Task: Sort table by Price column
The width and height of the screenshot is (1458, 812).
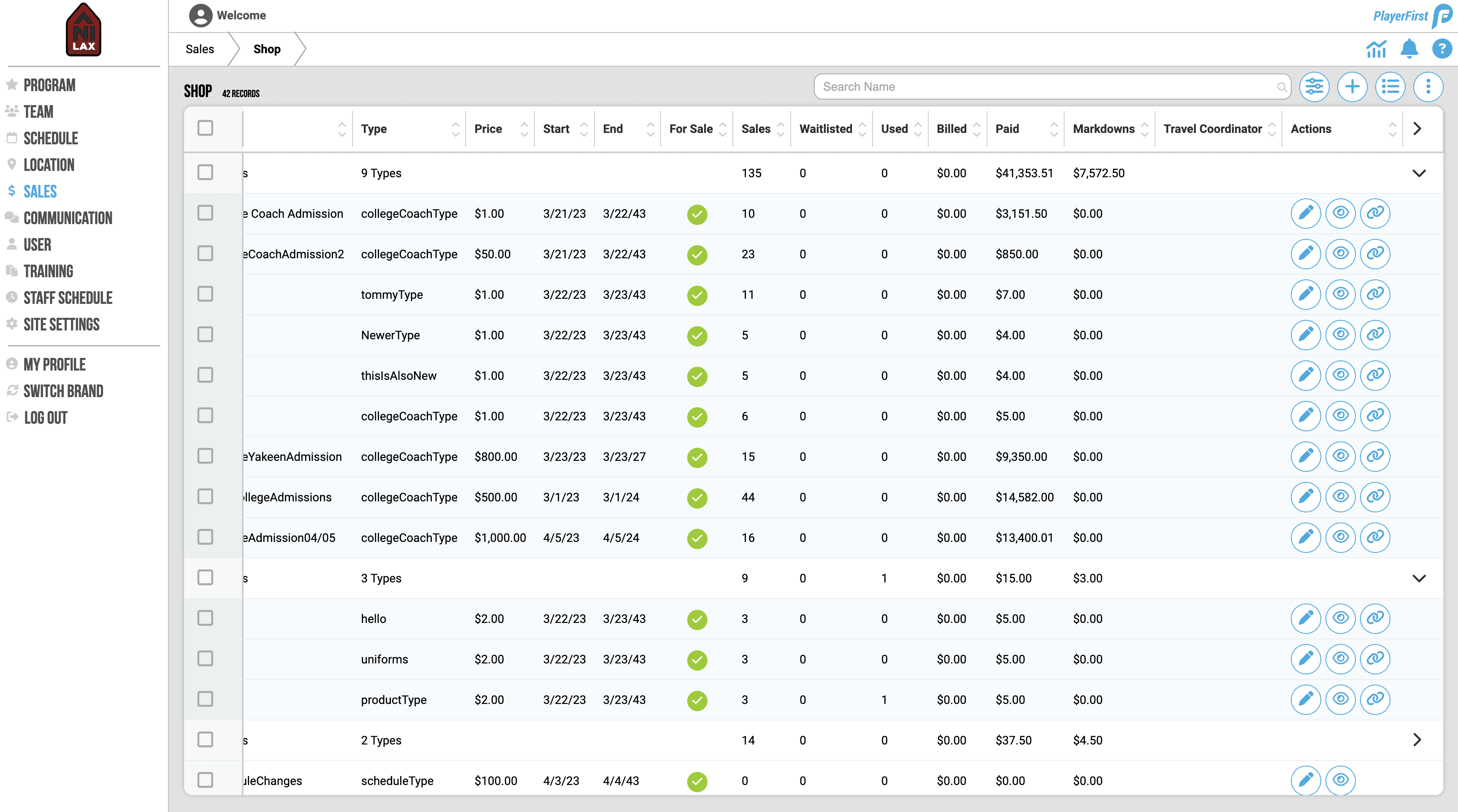Action: 488,129
